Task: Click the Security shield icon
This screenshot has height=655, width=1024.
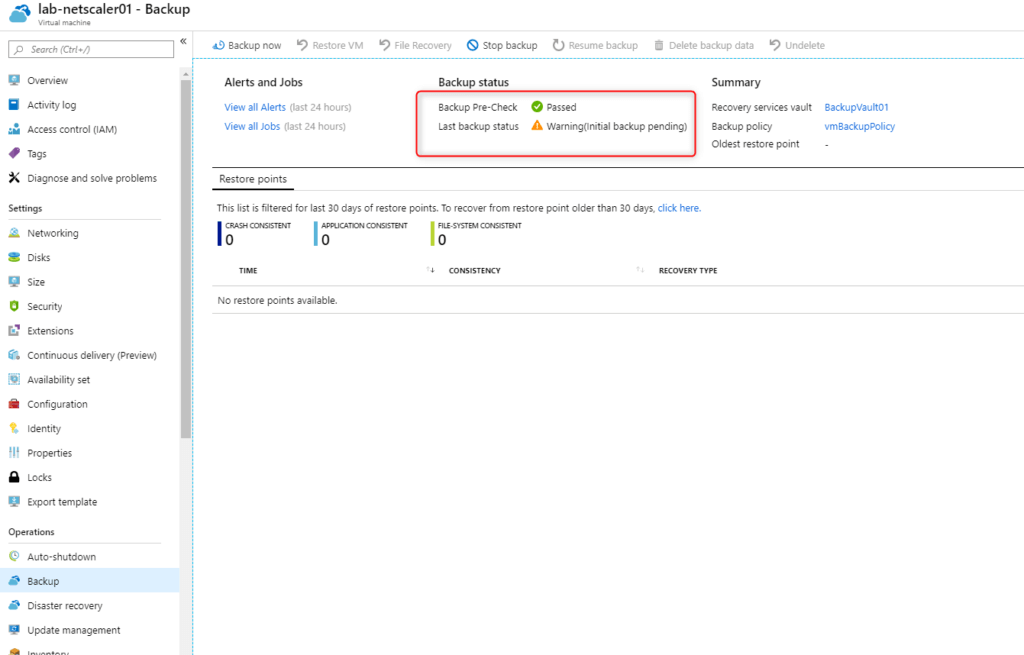Action: coord(14,306)
